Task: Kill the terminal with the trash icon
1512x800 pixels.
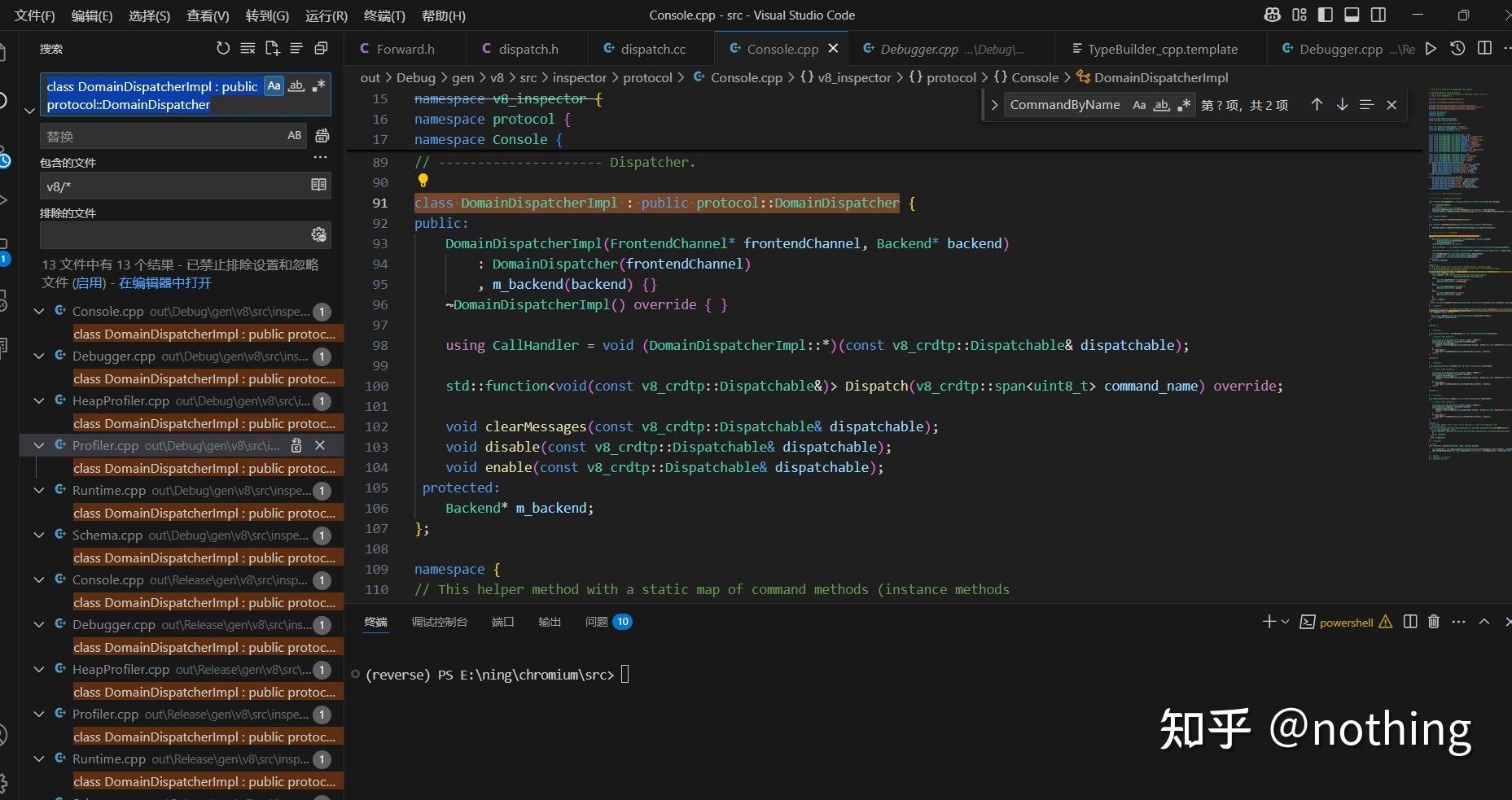Action: [1434, 622]
